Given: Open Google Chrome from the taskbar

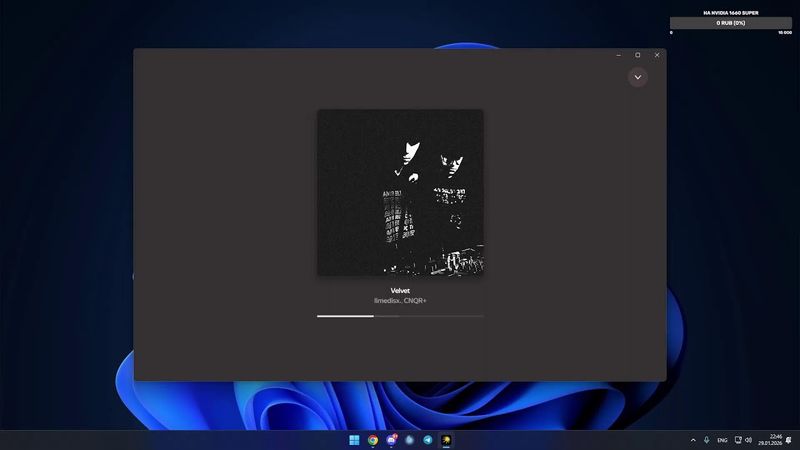Looking at the screenshot, I should coord(373,440).
